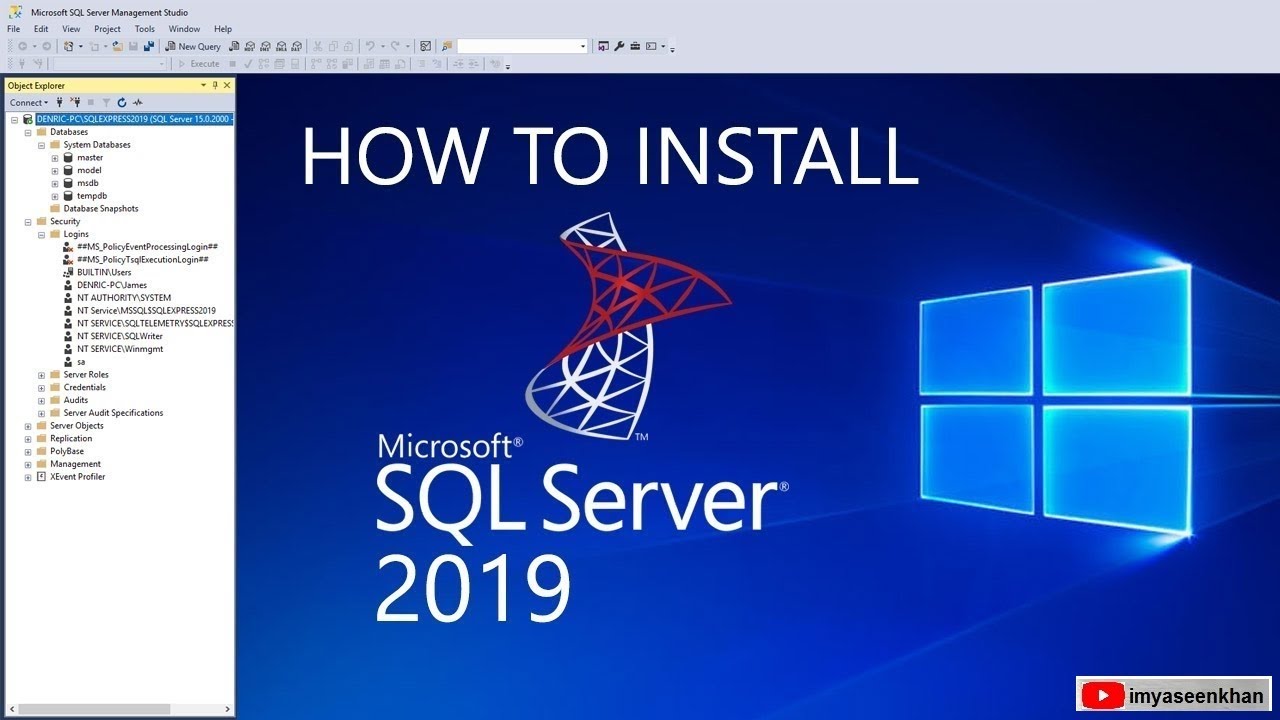Select the DENRIC-PC\SQLEXPRESS2019 server node
Screen dimensions: 1280x720
coord(135,119)
